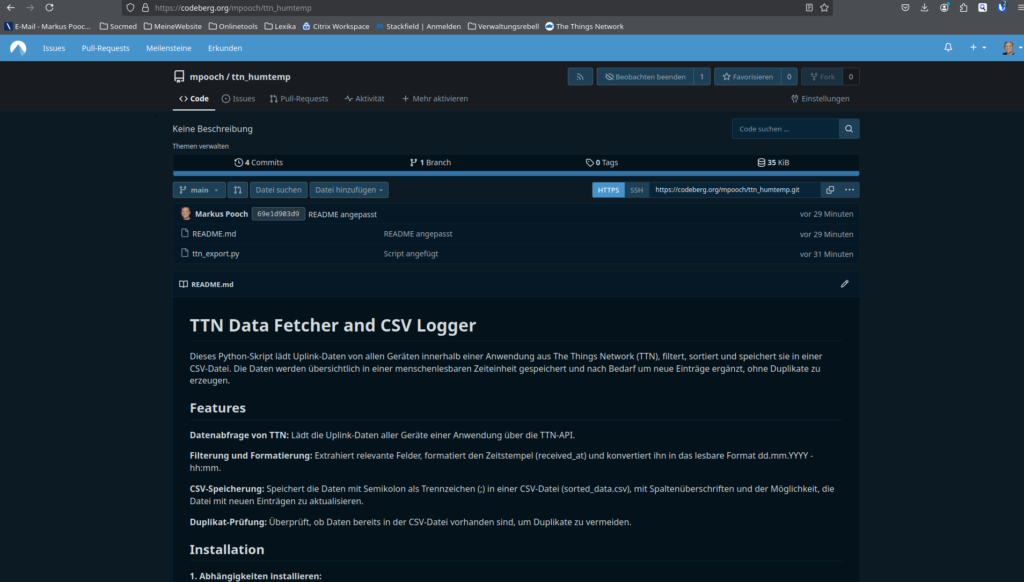Click the Codeberg logo in the navbar
1024x582 pixels.
[18, 48]
